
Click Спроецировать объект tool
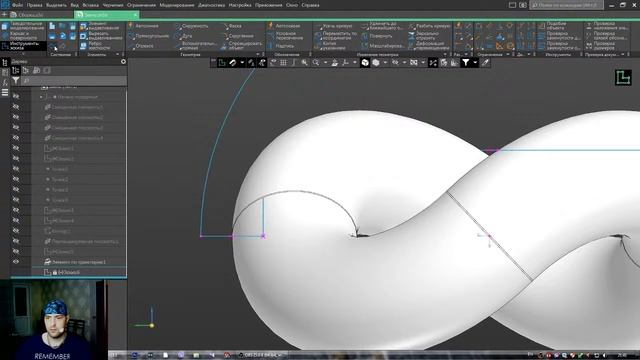click(x=242, y=45)
